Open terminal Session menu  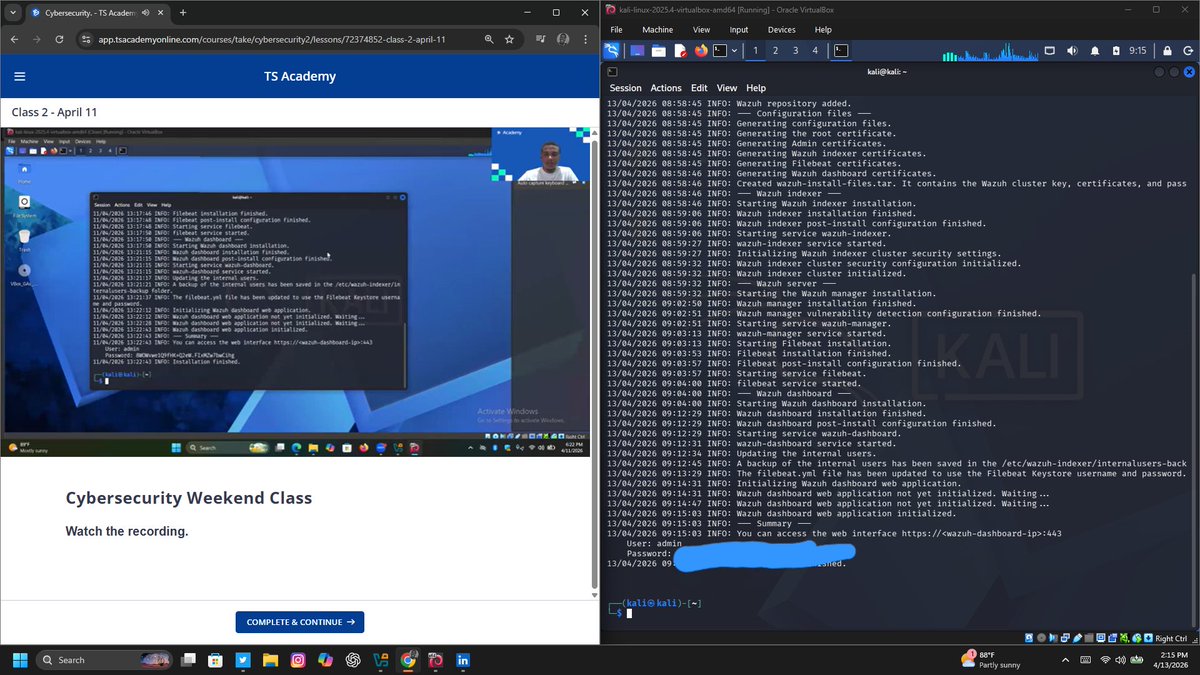pos(626,88)
